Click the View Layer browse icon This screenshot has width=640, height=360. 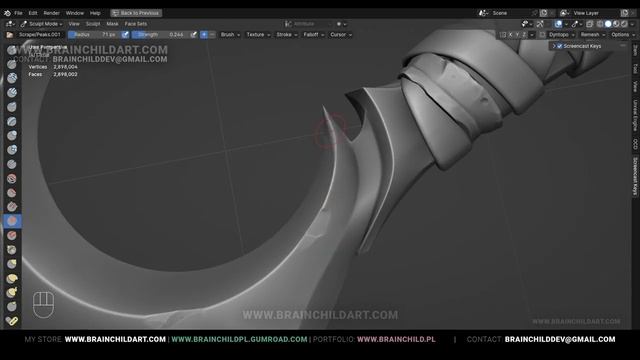tap(564, 13)
